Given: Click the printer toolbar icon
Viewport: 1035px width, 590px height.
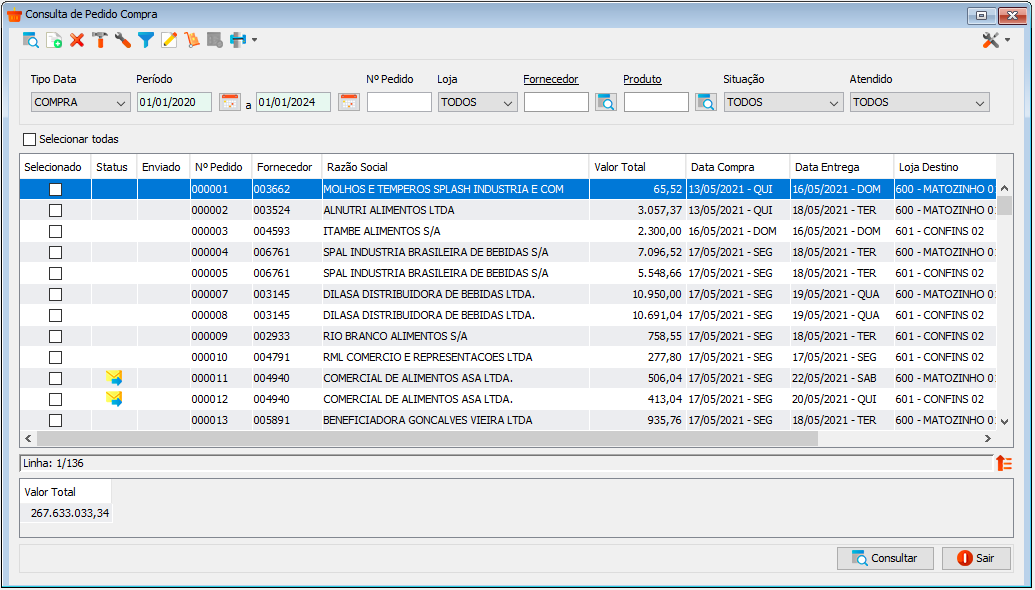Looking at the screenshot, I should [238, 40].
